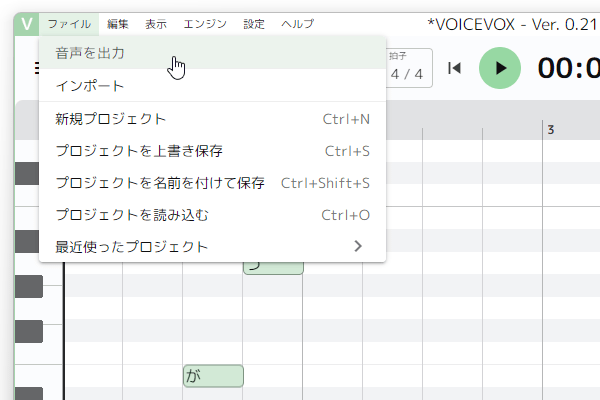600x400 pixels.
Task: Edit the 拍子 4/4 time signature field
Action: 408,68
